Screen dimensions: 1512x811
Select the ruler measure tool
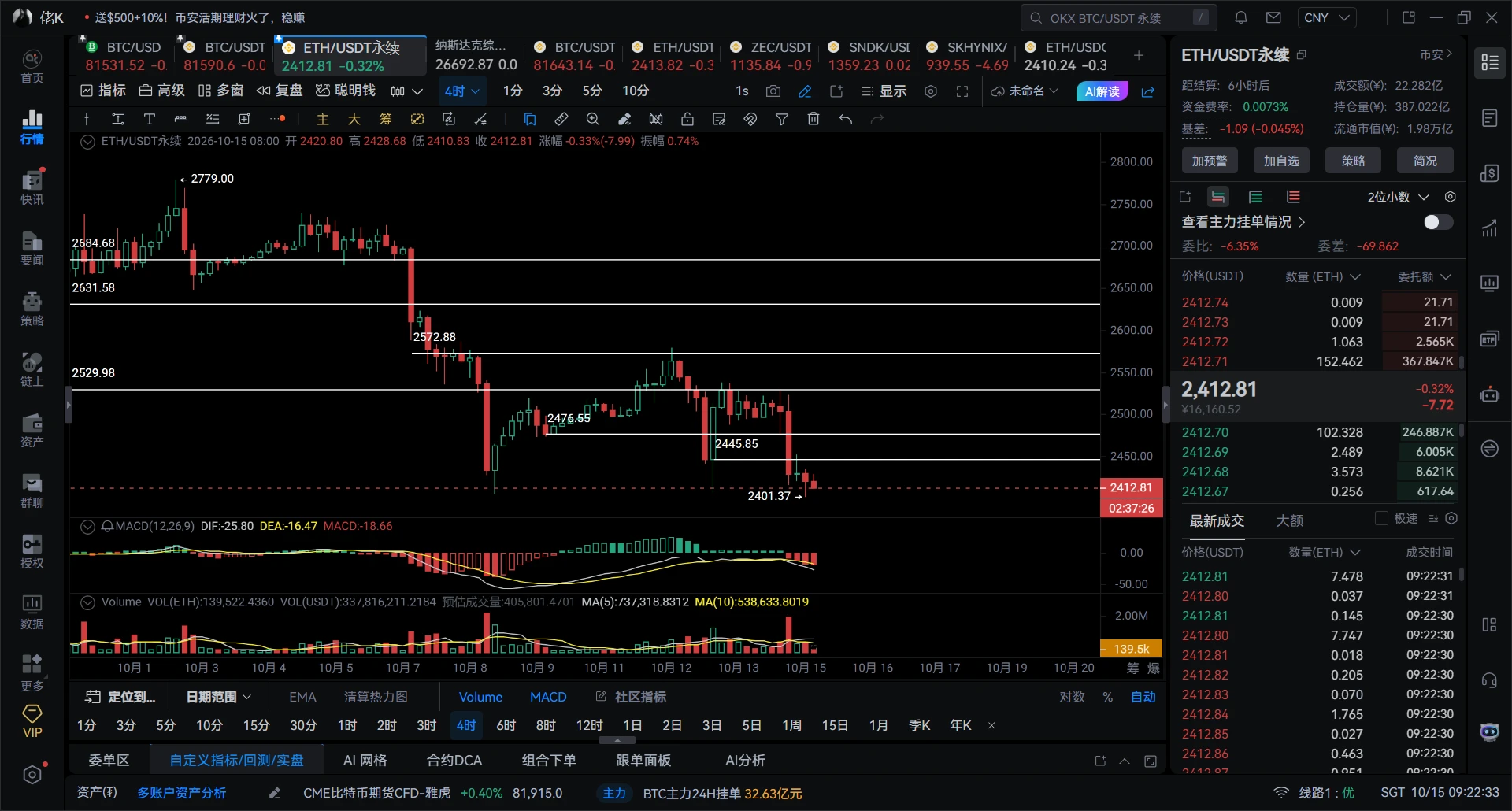(x=561, y=119)
